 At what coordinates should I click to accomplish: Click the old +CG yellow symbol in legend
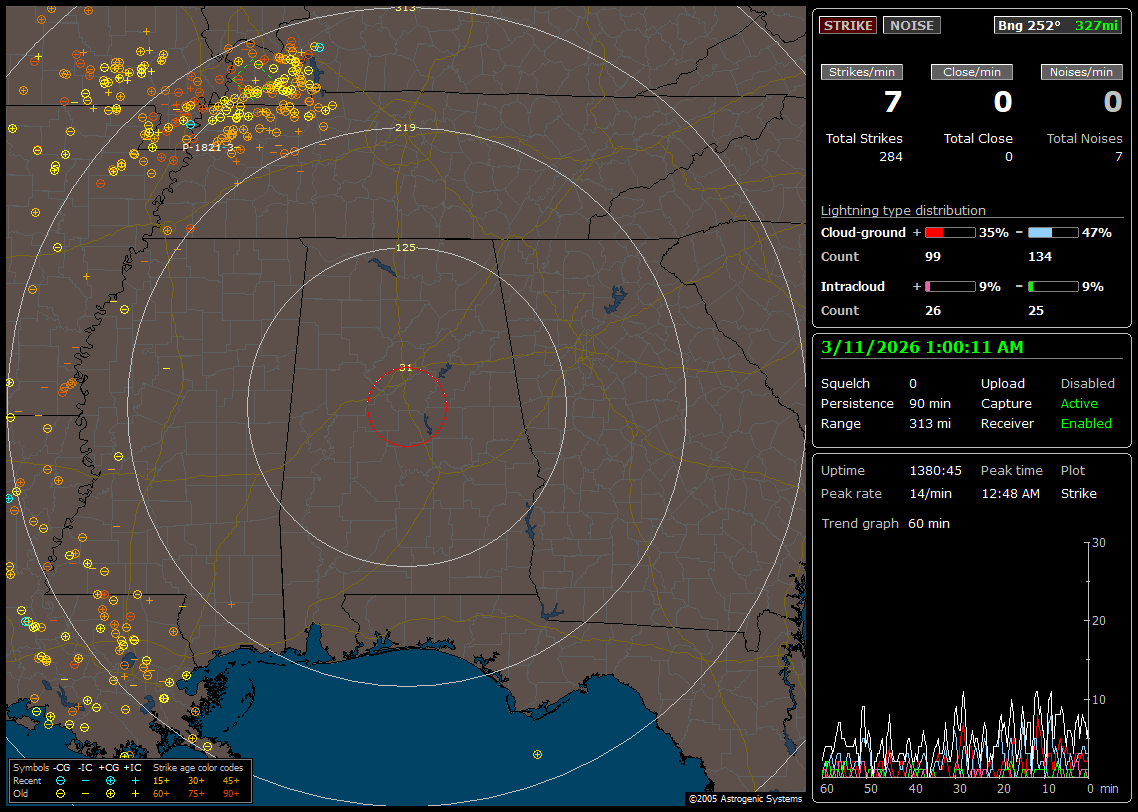point(110,793)
